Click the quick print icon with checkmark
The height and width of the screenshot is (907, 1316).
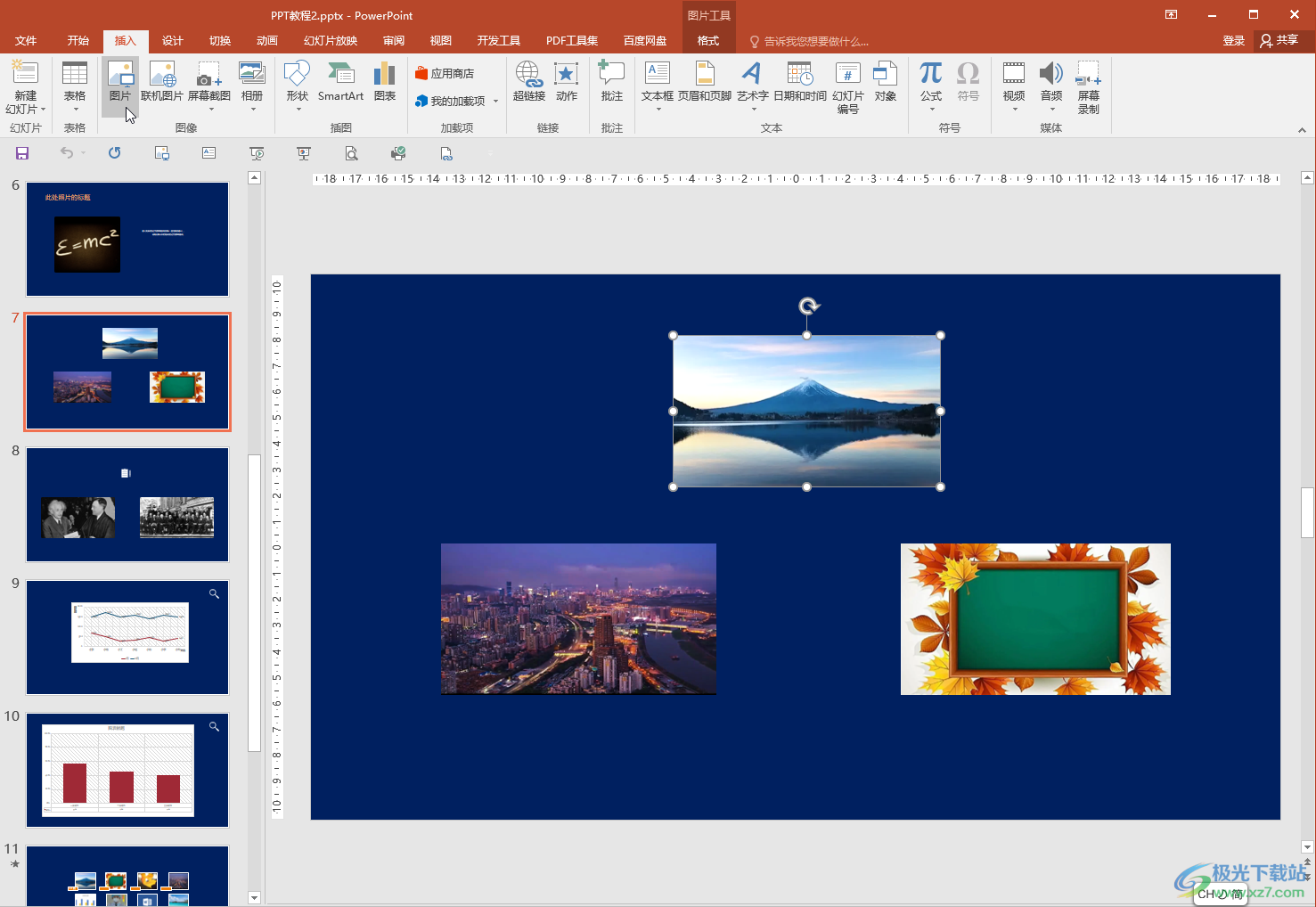coord(398,153)
